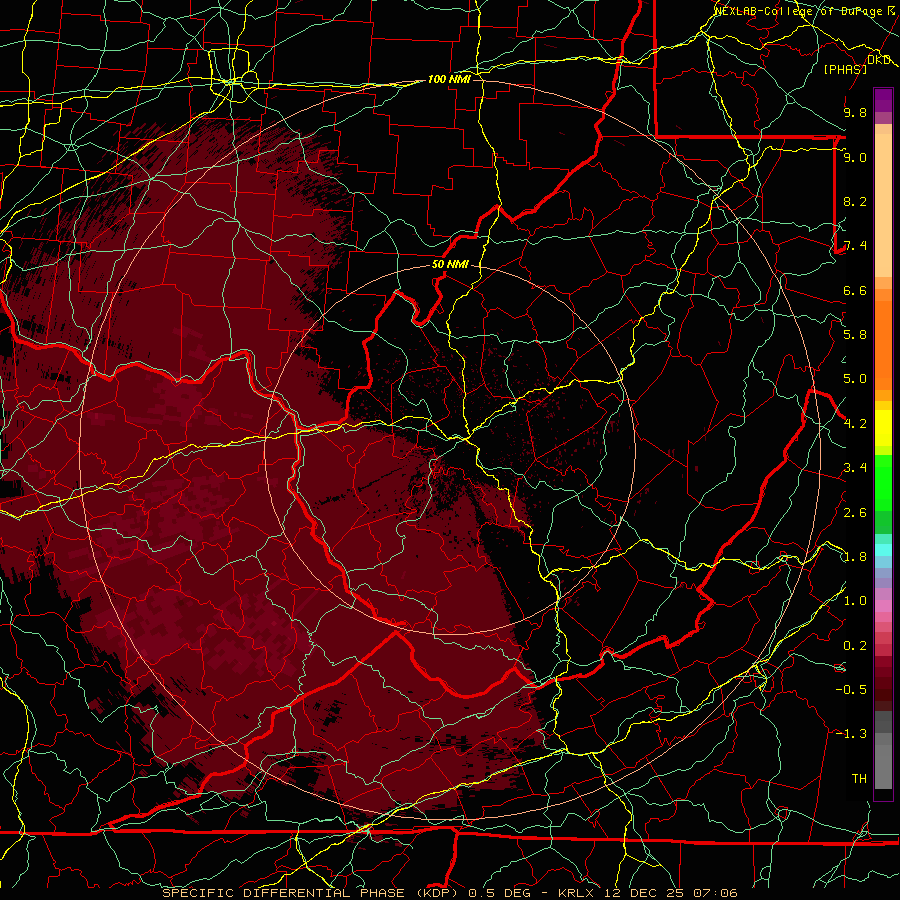Image resolution: width=900 pixels, height=900 pixels.
Task: Click the -1.3 scale label
Action: point(851,734)
